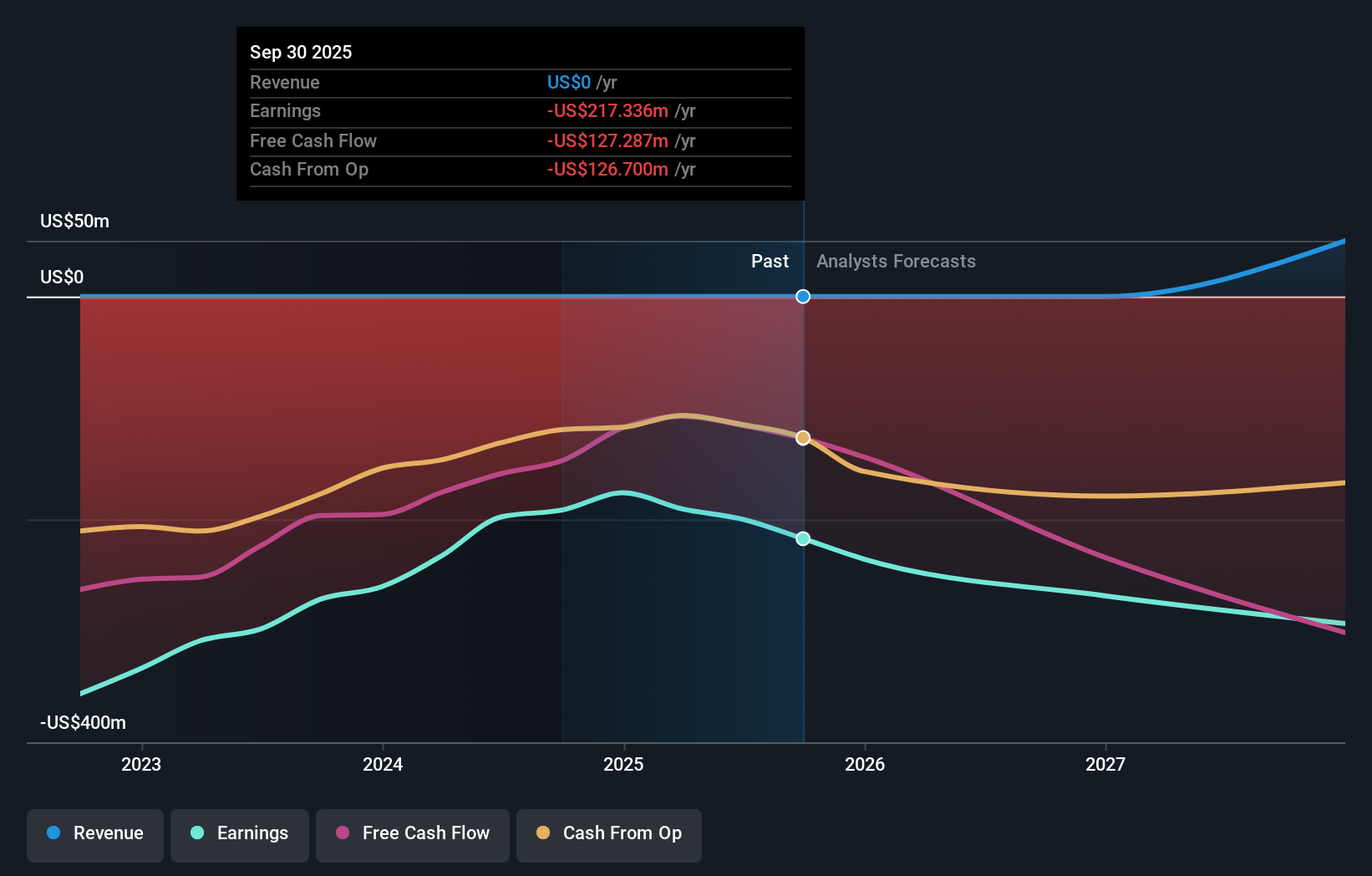This screenshot has height=876, width=1372.
Task: Click the US$0 Revenue value link
Action: (568, 82)
